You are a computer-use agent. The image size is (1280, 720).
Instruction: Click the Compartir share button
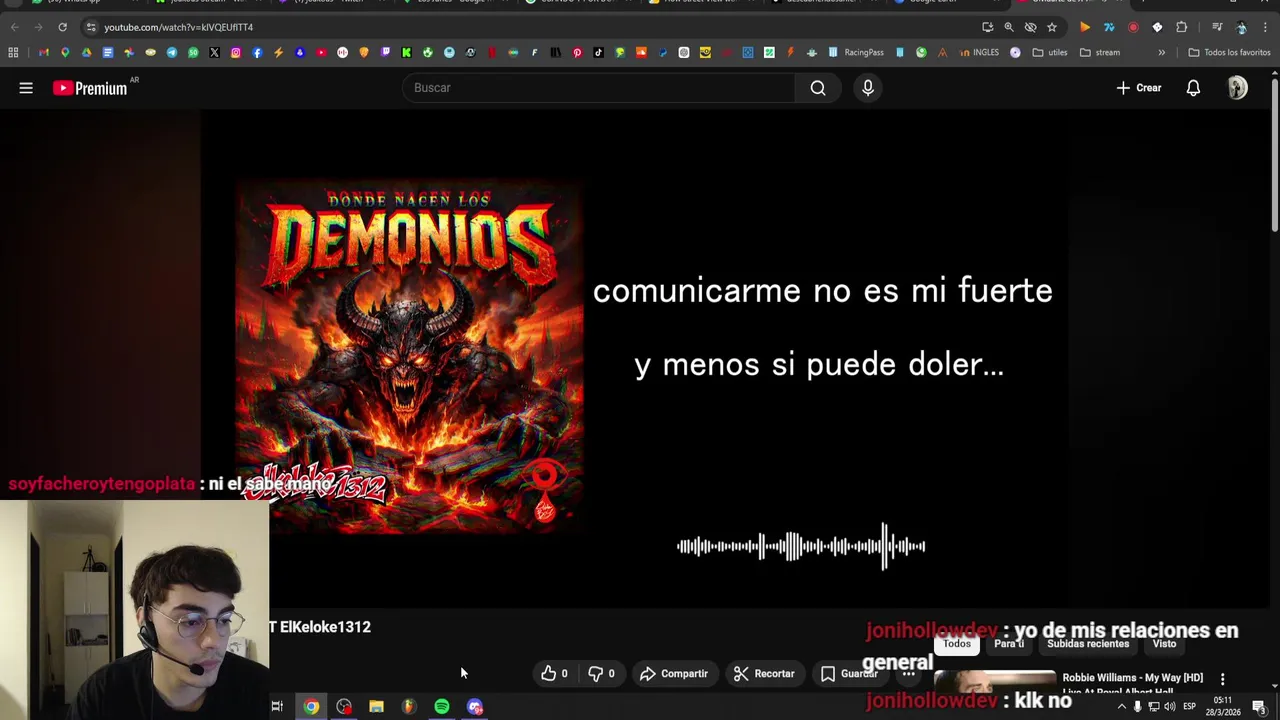click(673, 674)
